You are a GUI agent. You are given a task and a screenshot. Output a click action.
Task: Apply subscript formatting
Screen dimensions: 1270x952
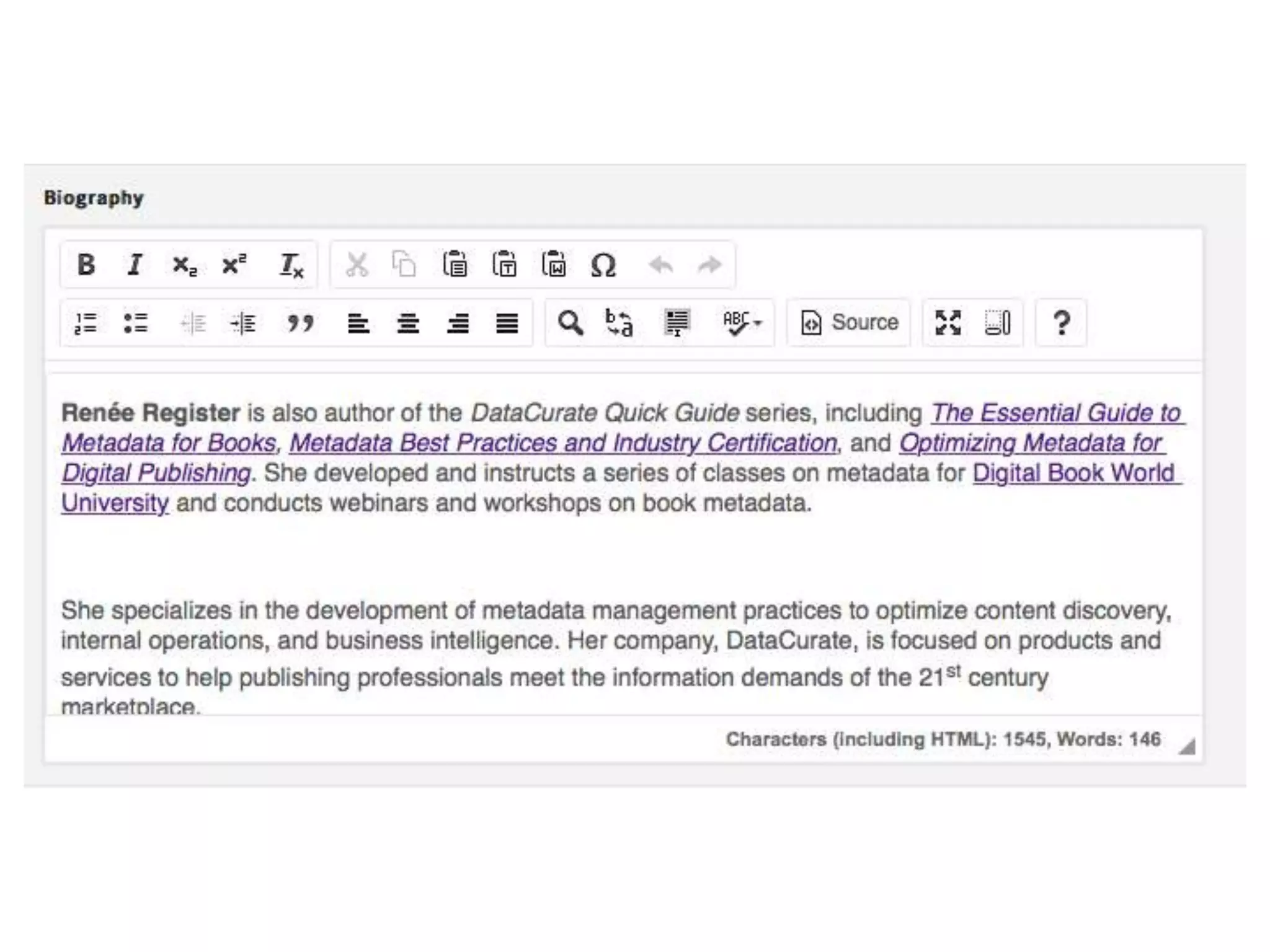[x=184, y=265]
